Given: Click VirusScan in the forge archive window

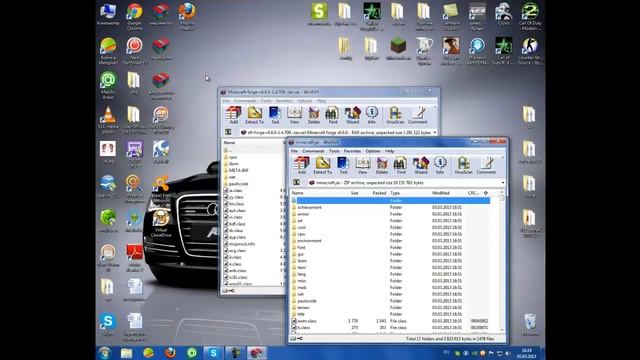Looking at the screenshot, I should coord(395,115).
